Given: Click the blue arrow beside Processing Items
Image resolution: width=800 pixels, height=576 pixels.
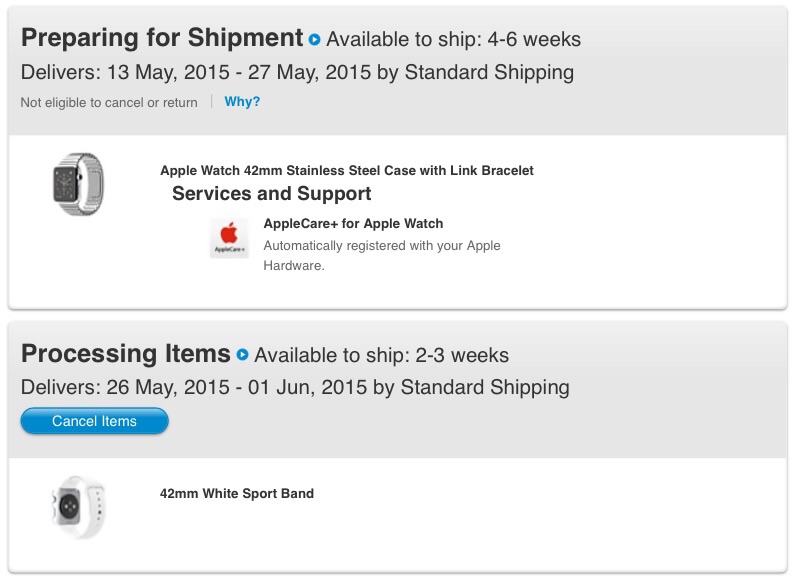Looking at the screenshot, I should point(243,355).
